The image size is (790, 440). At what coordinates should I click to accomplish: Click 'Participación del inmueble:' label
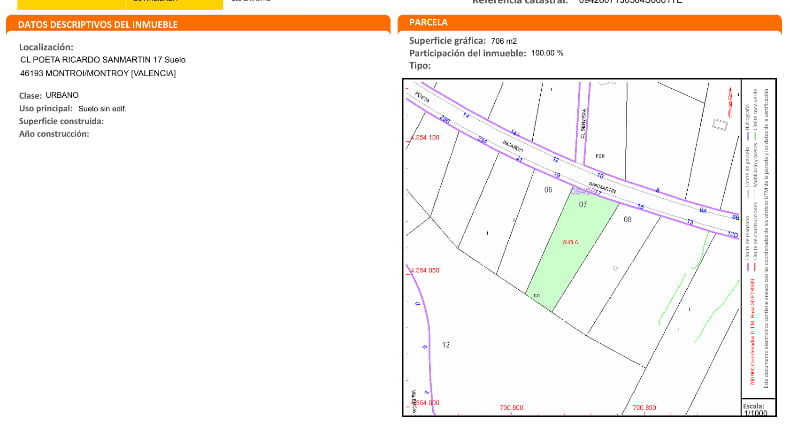pyautogui.click(x=468, y=53)
